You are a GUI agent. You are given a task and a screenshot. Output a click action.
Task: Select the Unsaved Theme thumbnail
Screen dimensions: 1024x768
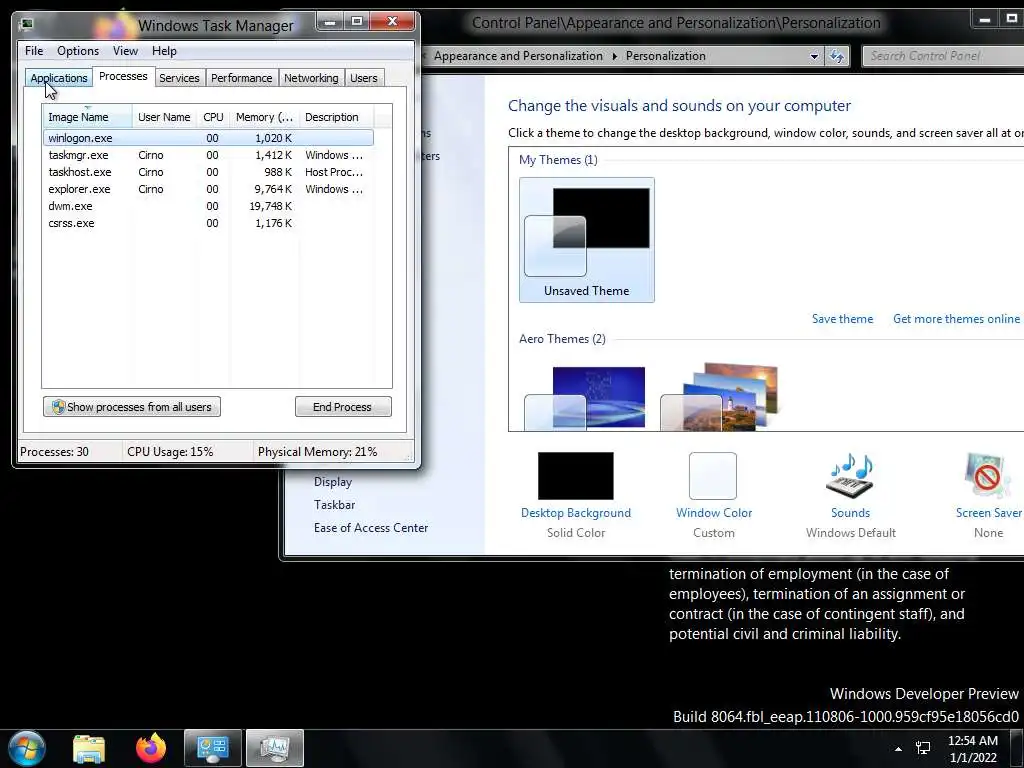586,240
